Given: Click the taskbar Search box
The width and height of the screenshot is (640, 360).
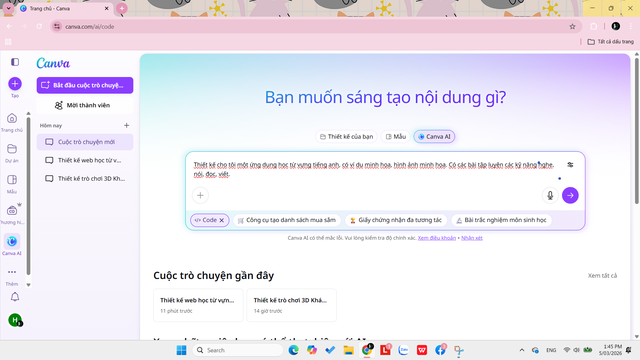Looking at the screenshot, I should tap(238, 350).
